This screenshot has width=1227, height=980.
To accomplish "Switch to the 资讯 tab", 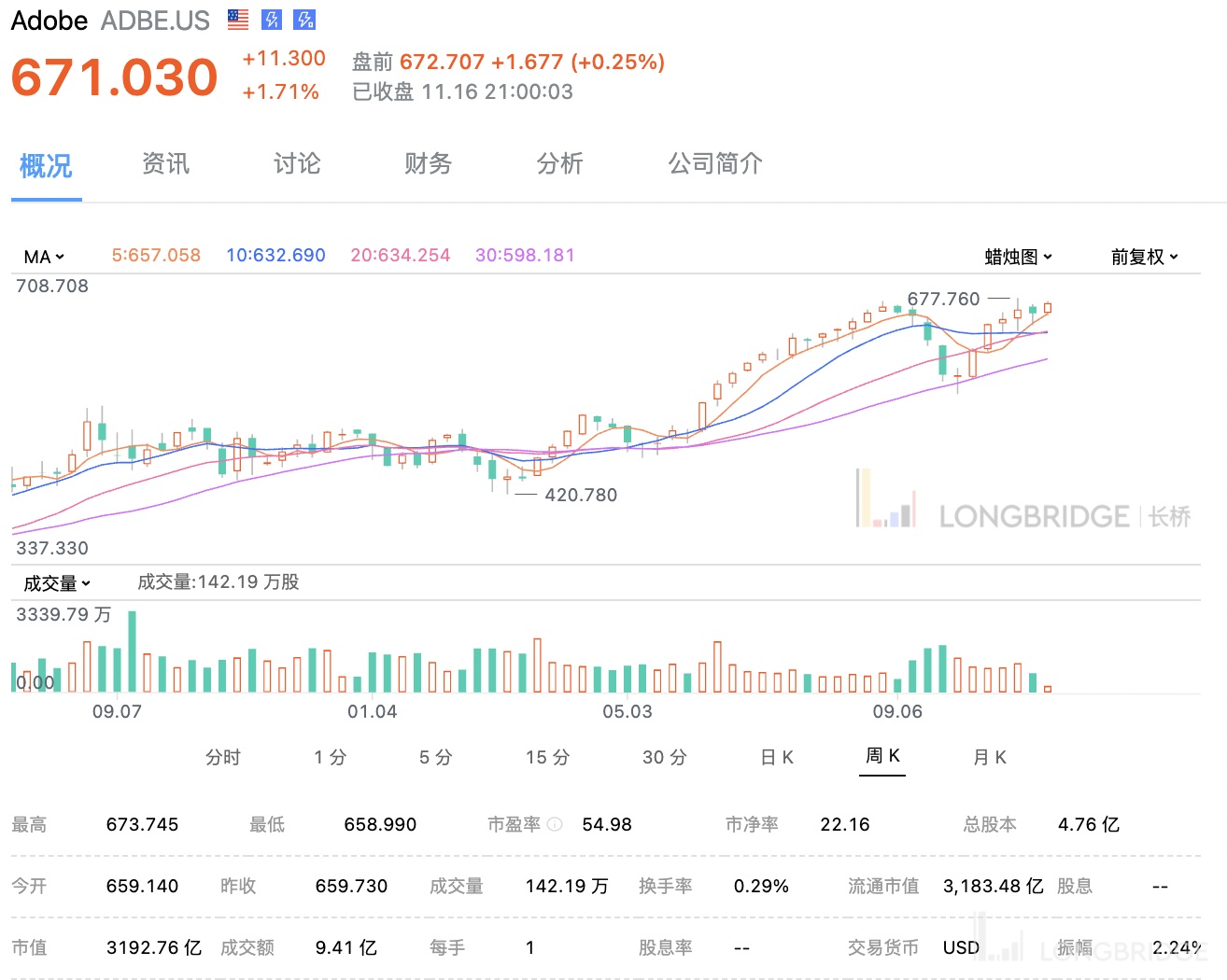I will (165, 164).
